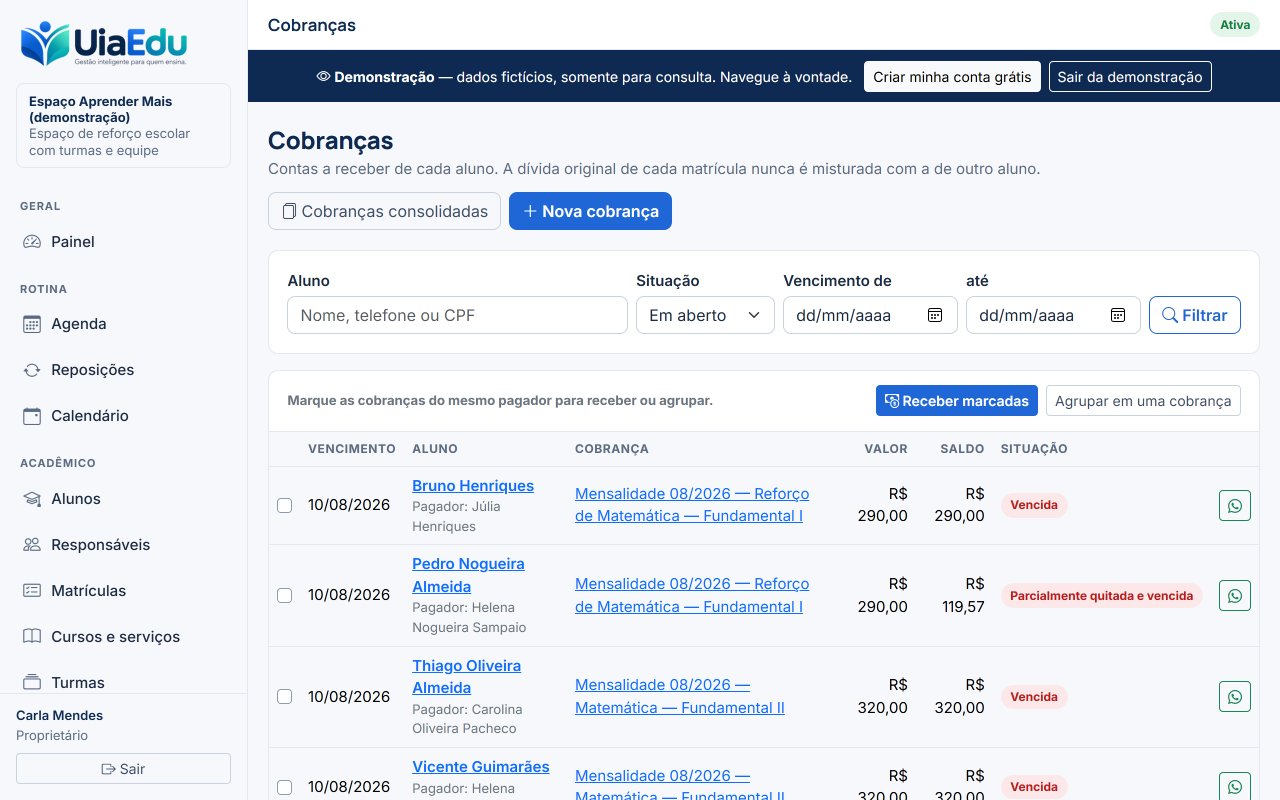
Task: Click the Painel gauge icon
Action: [32, 242]
